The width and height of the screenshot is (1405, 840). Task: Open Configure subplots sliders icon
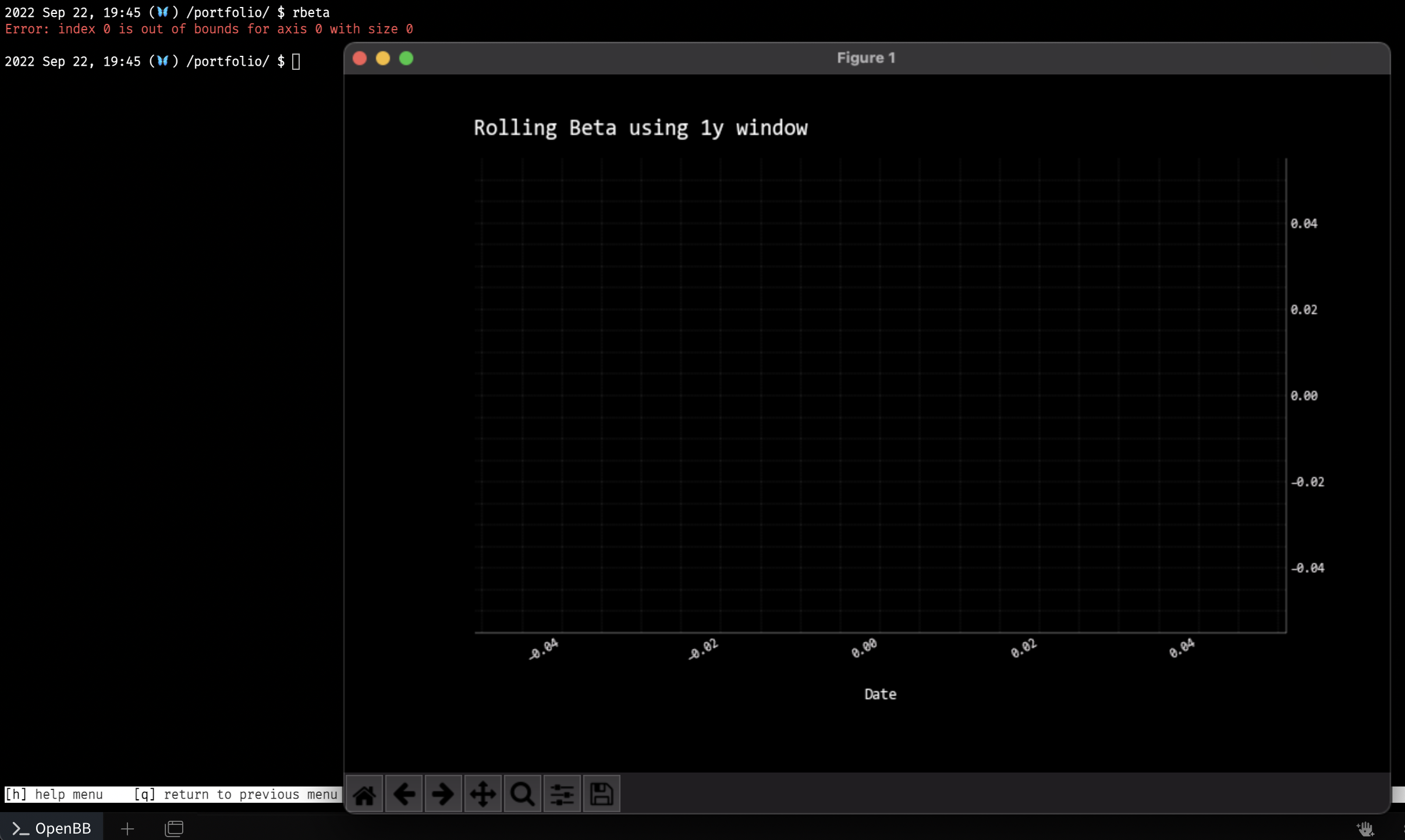[x=562, y=793]
